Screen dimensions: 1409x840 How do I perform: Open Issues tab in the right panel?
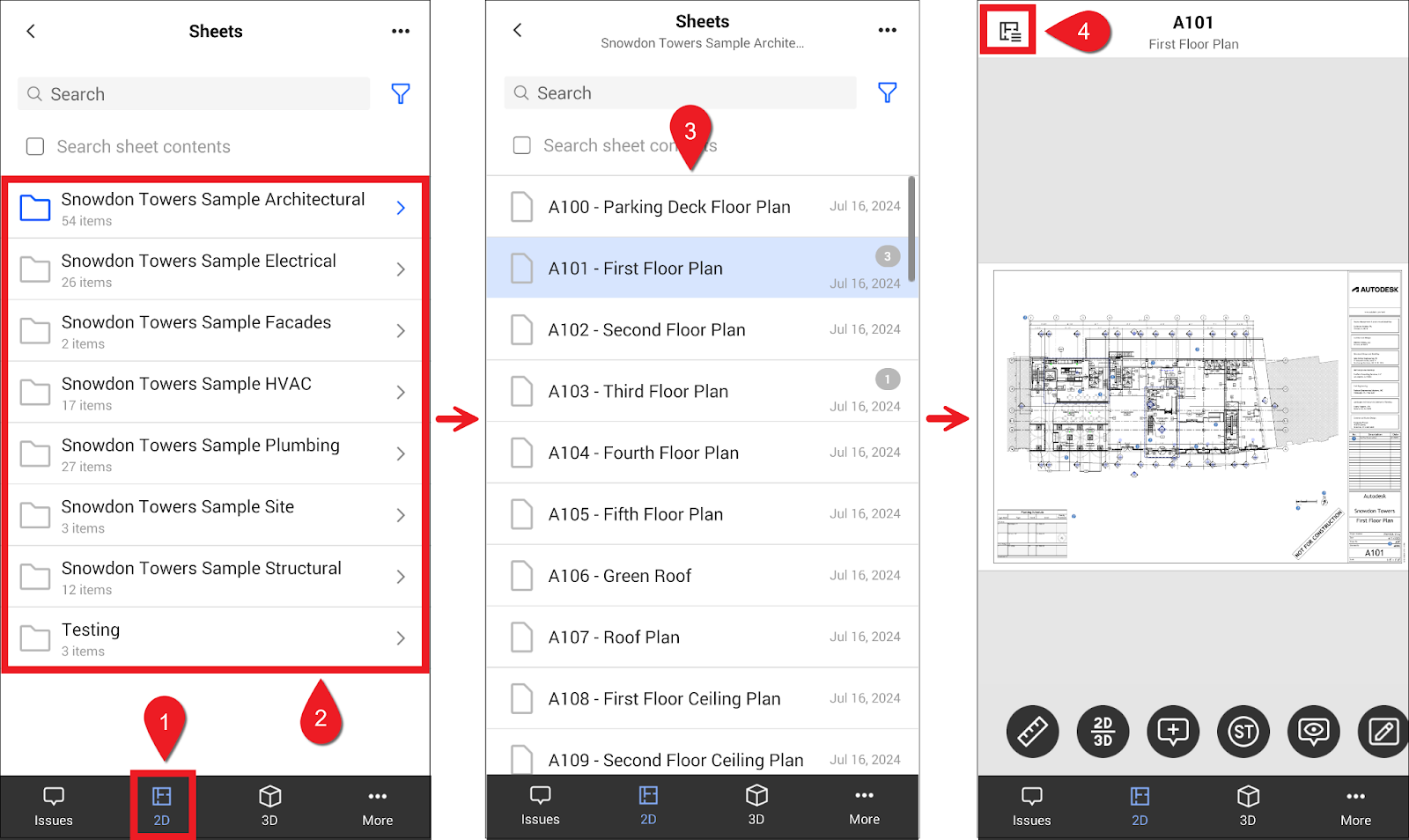1031,806
